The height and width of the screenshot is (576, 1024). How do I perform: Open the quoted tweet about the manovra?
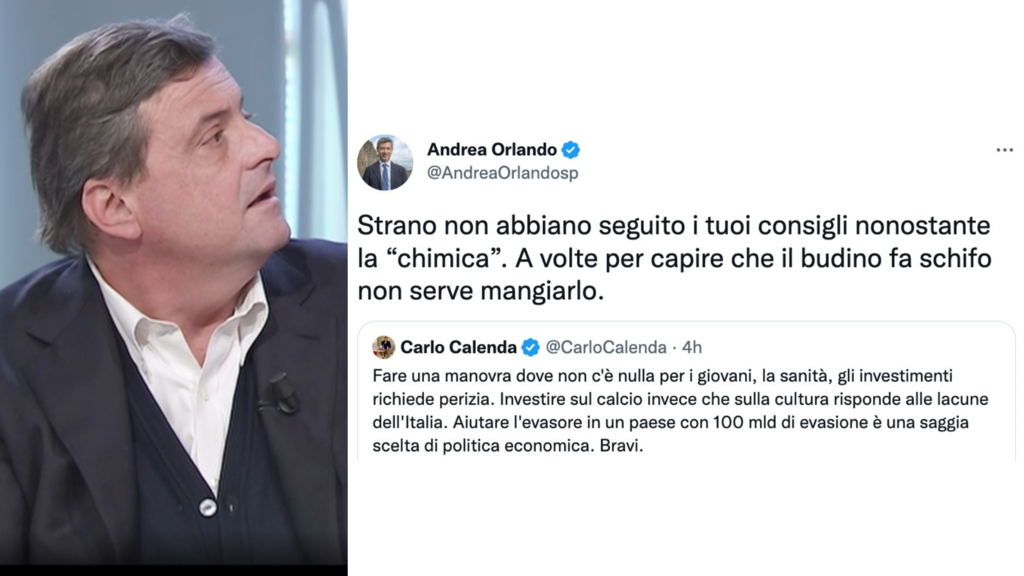click(686, 392)
